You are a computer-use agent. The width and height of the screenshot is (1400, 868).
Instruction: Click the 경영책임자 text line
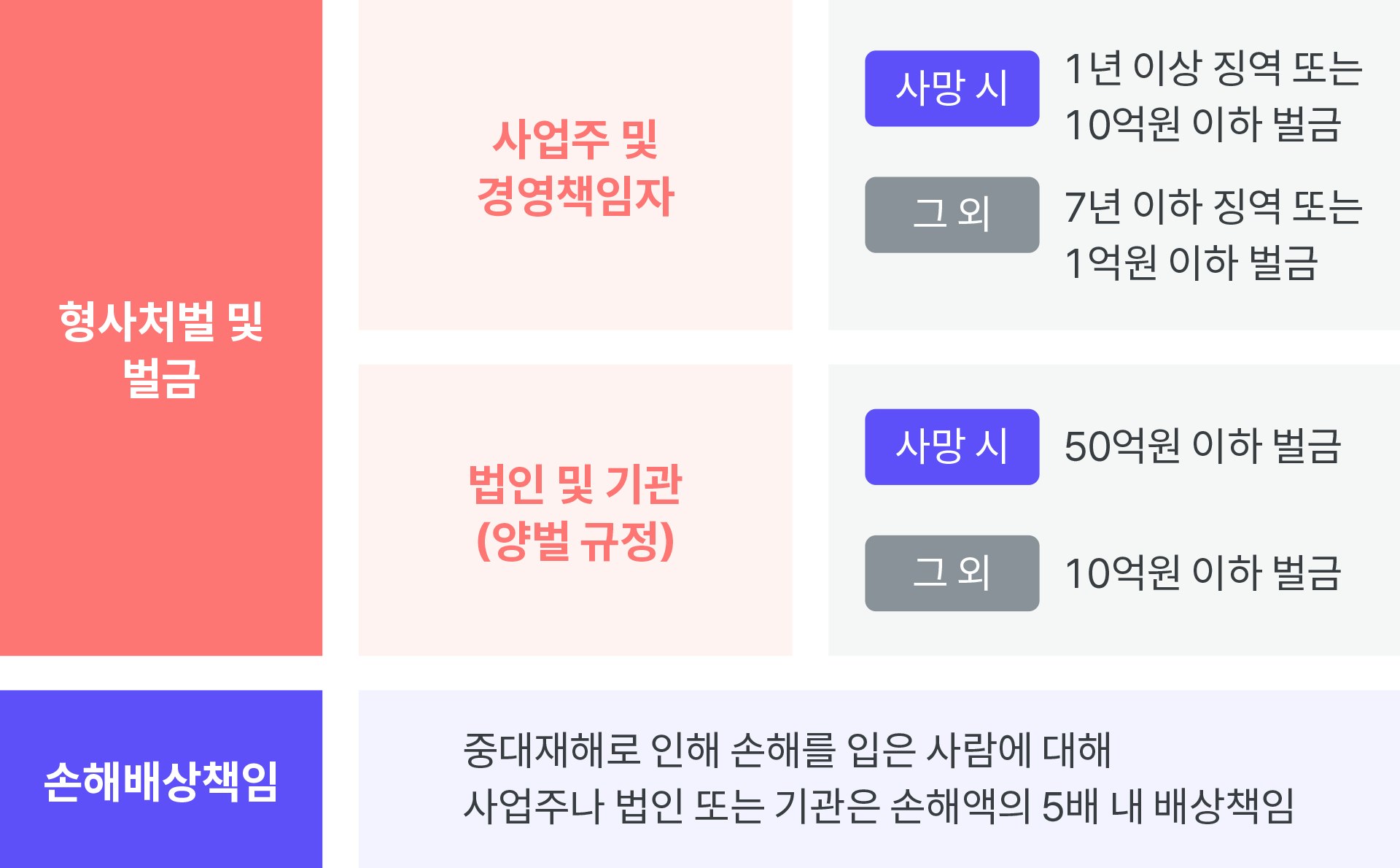(x=575, y=195)
